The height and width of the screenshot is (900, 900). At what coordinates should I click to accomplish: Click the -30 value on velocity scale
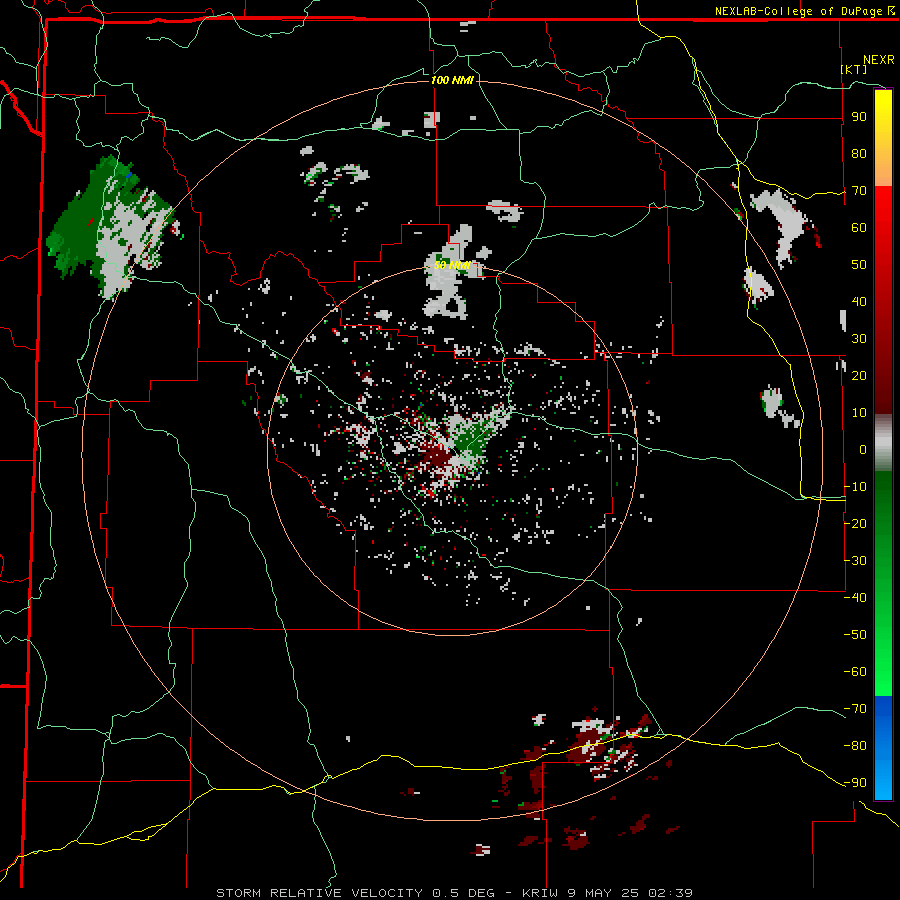point(855,561)
